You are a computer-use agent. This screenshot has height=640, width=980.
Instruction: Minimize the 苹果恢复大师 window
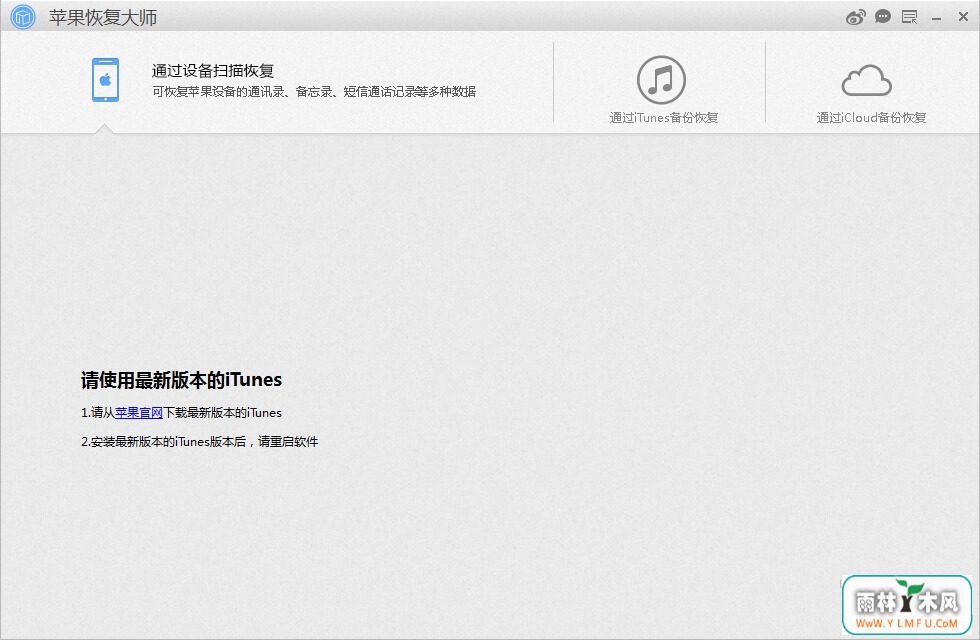click(x=936, y=19)
